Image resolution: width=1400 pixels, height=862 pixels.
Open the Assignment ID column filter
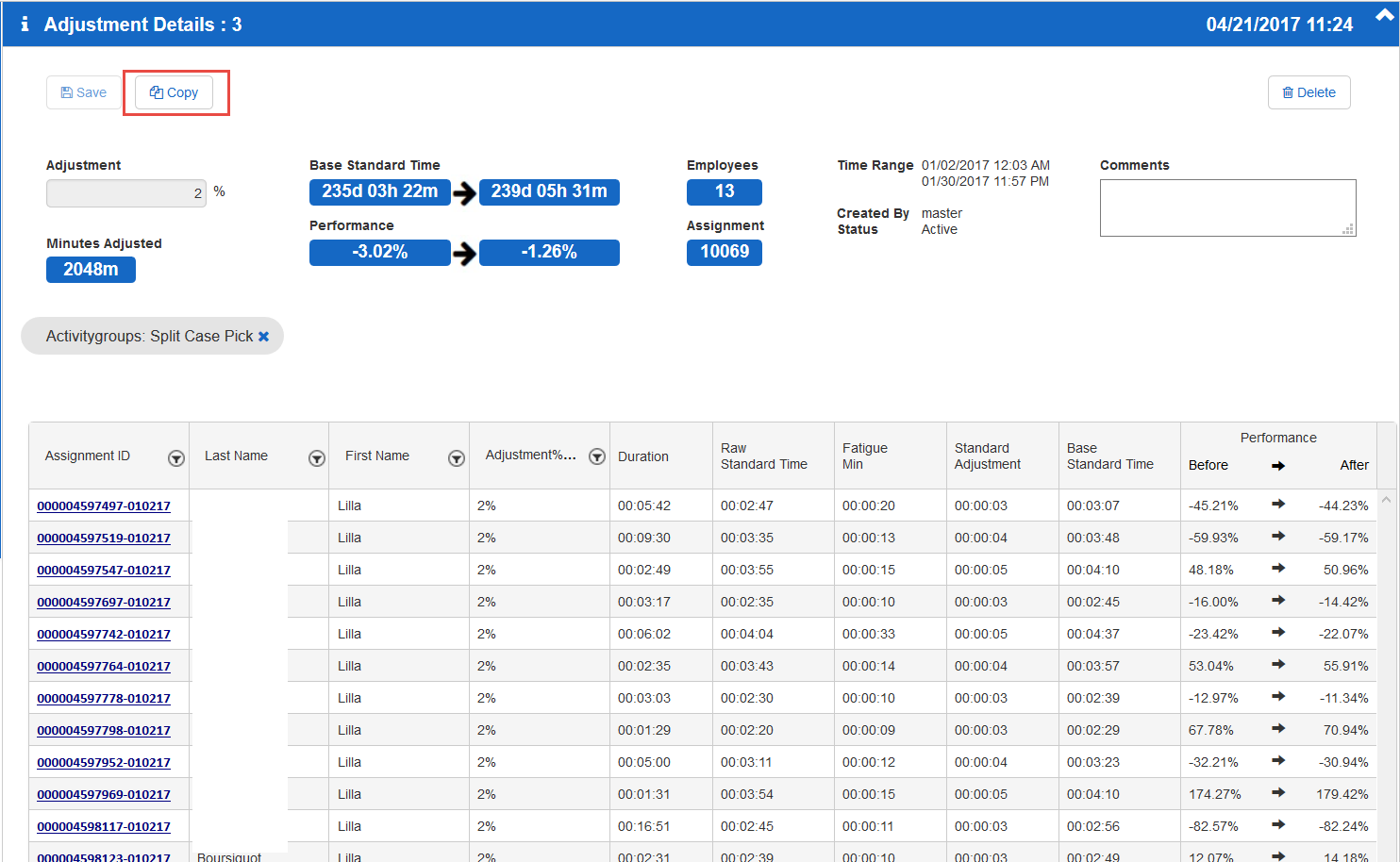coord(175,458)
